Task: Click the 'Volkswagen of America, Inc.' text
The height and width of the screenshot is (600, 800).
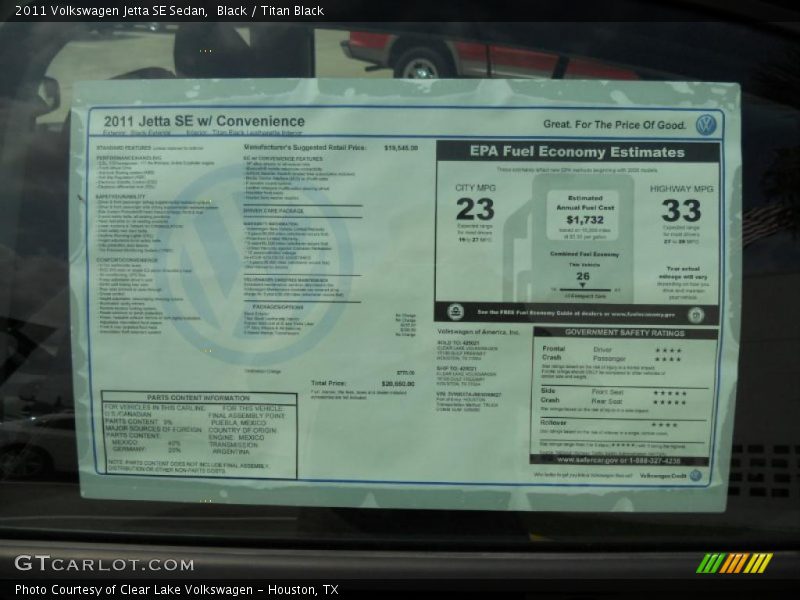Action: (478, 332)
